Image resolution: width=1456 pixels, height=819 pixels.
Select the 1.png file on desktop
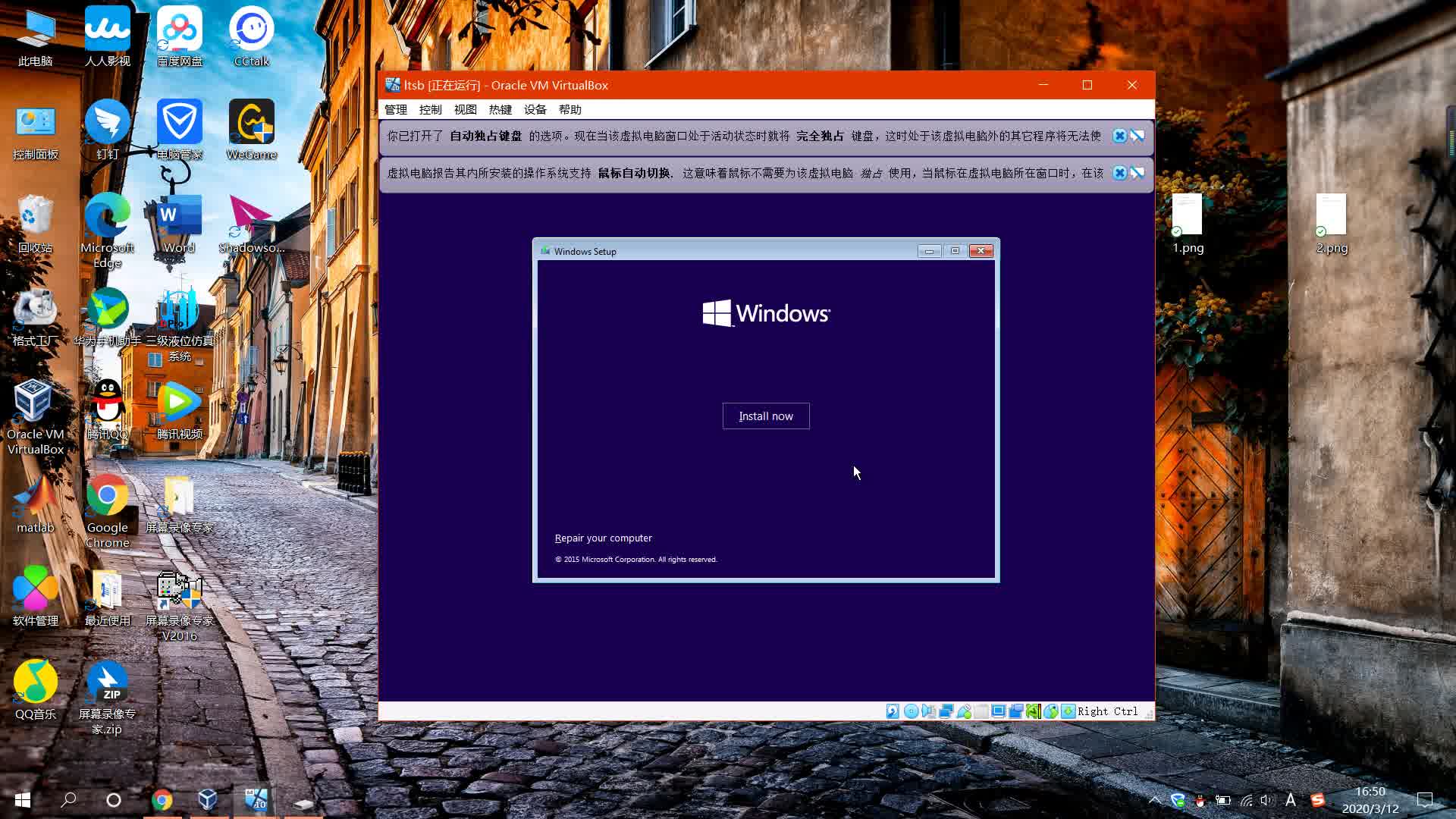tap(1188, 224)
